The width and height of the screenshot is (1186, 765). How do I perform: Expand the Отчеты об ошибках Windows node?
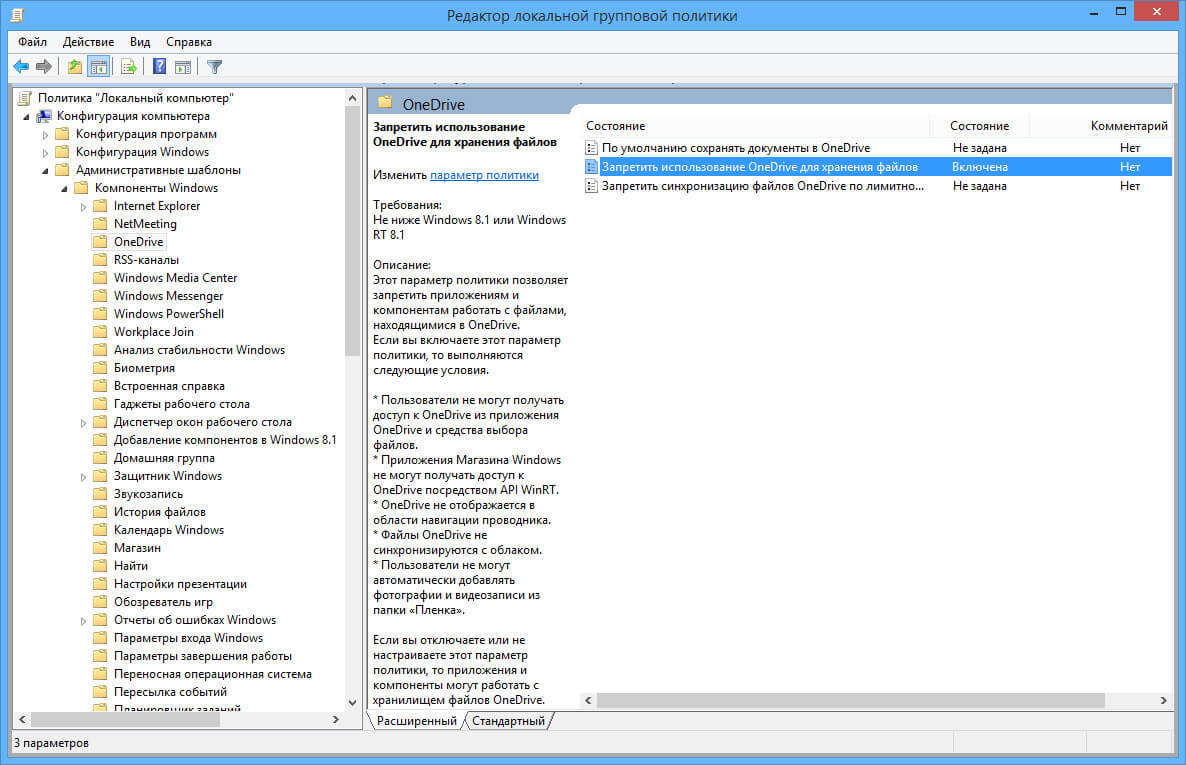tap(83, 620)
